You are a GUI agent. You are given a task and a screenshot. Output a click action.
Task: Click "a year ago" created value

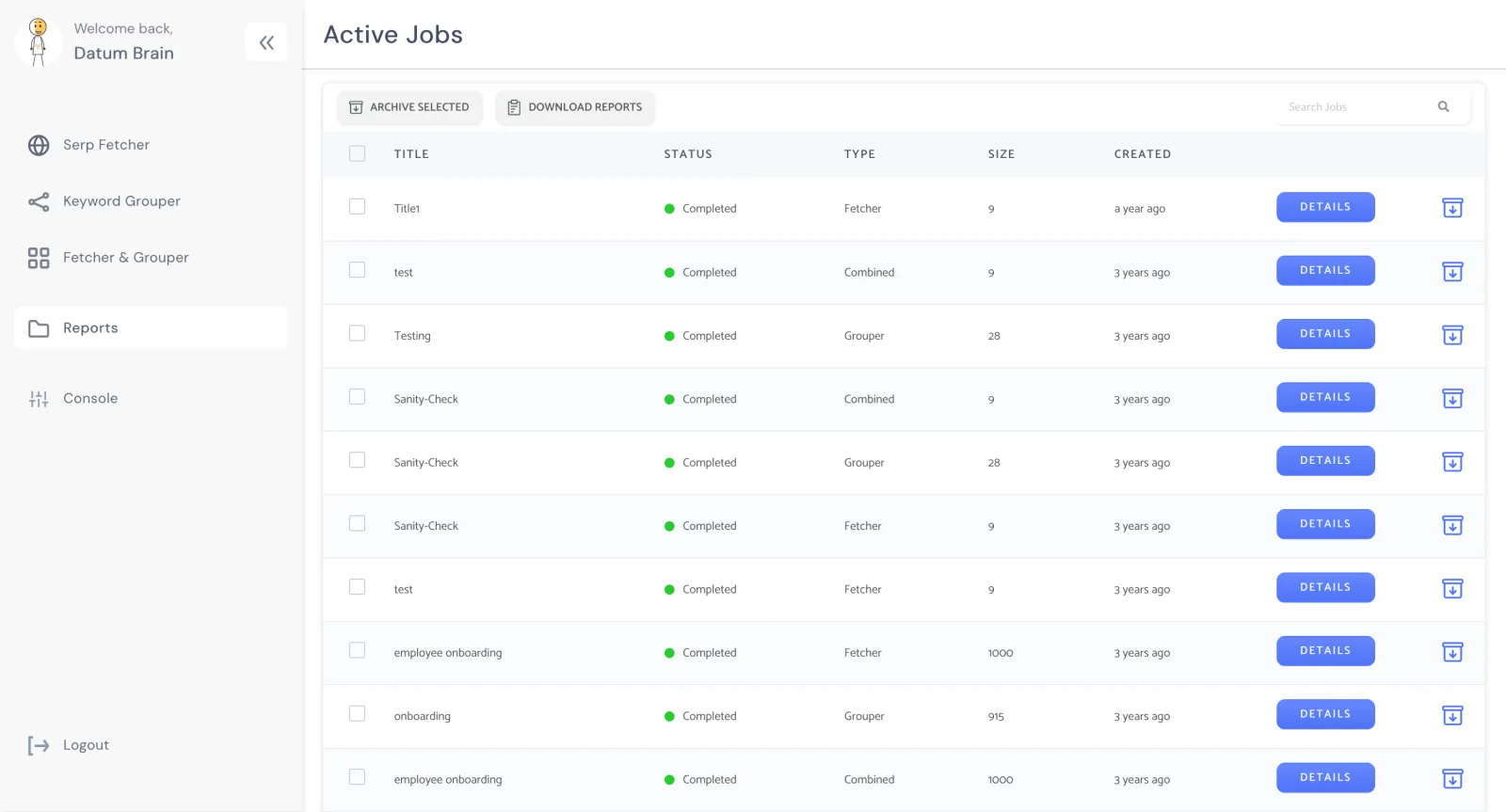[1140, 209]
